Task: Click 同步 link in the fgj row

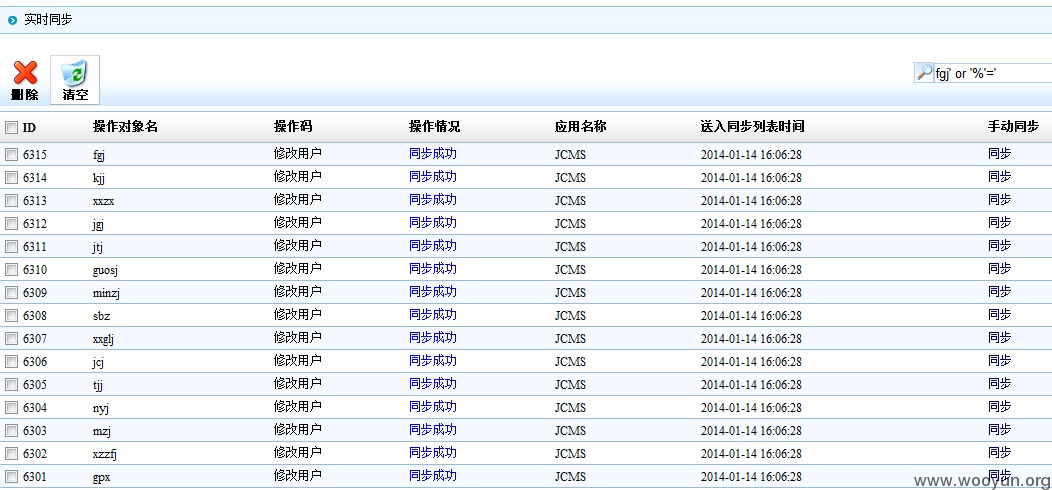Action: point(999,154)
